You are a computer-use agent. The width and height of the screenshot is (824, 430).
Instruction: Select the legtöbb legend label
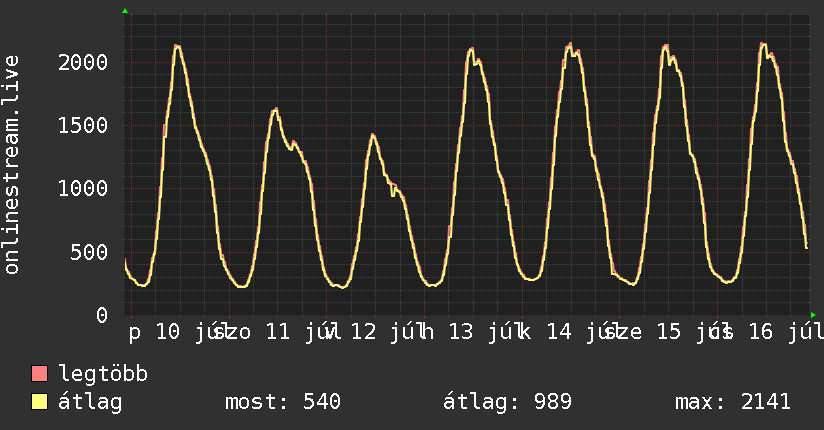pos(103,374)
